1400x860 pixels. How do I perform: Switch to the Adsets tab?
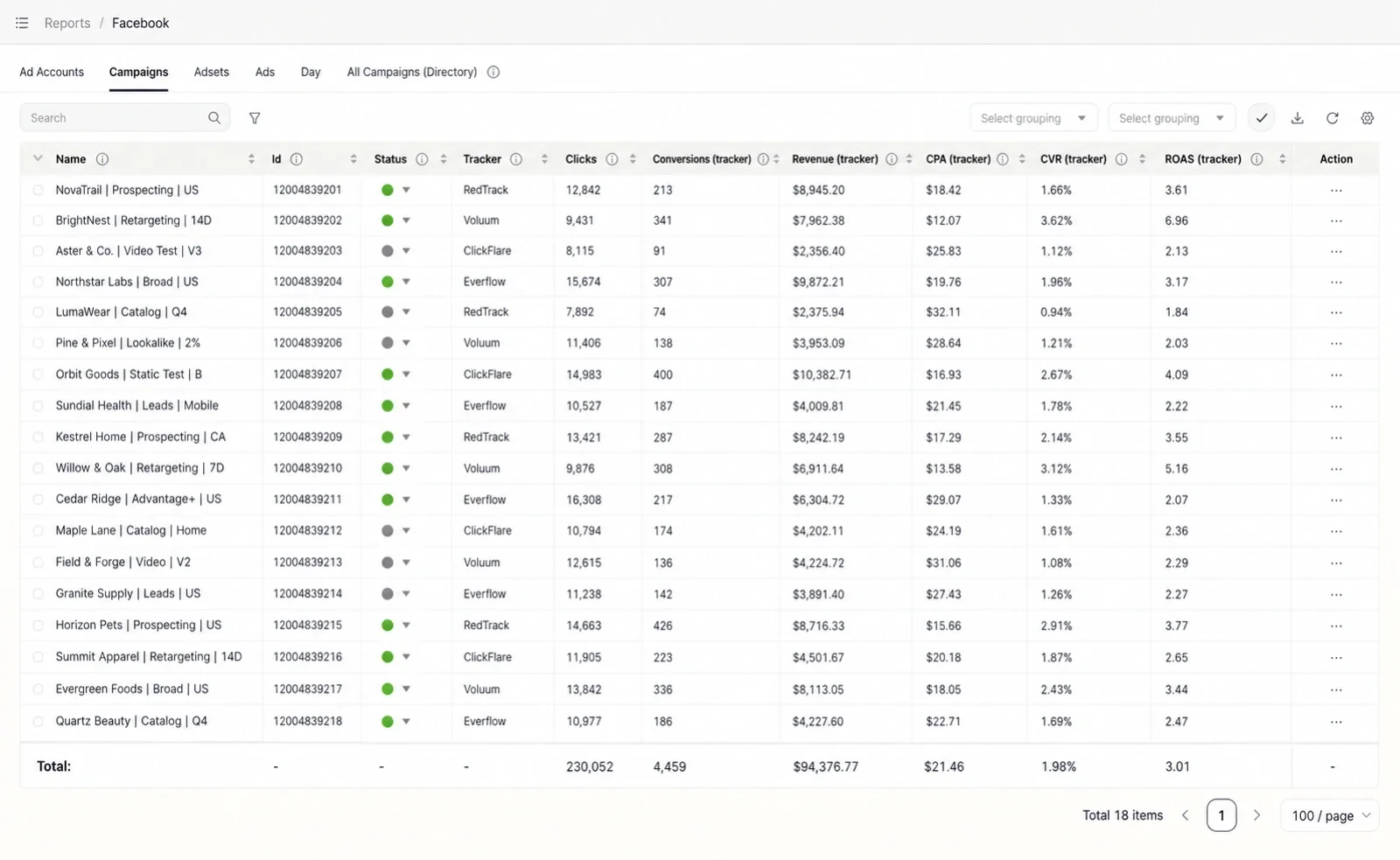212,72
